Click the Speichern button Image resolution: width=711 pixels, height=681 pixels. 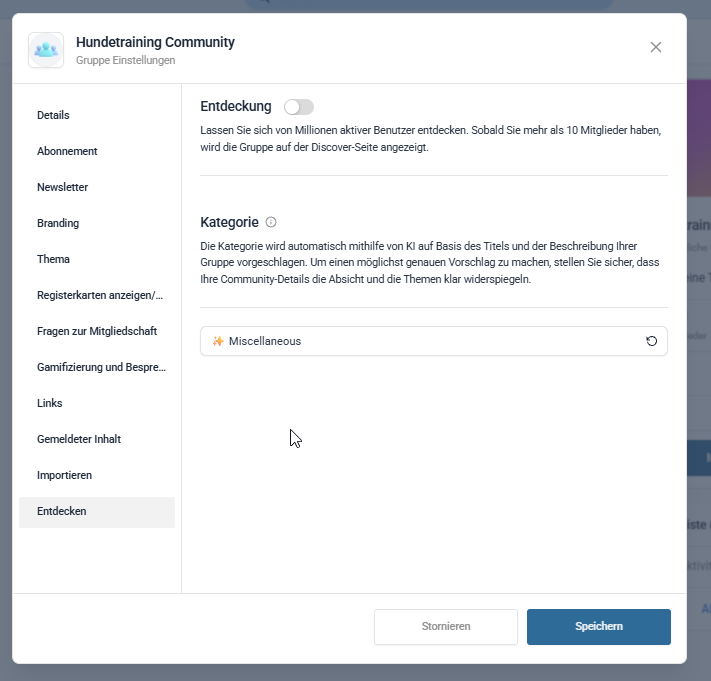pyautogui.click(x=598, y=626)
